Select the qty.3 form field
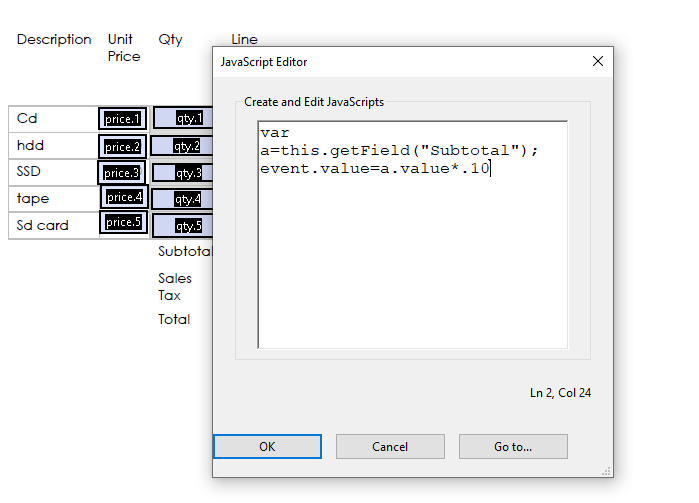This screenshot has width=699, height=503. (183, 173)
